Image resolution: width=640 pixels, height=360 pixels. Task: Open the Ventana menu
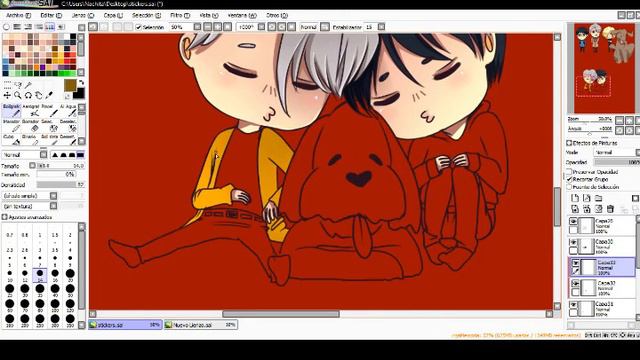click(x=242, y=16)
